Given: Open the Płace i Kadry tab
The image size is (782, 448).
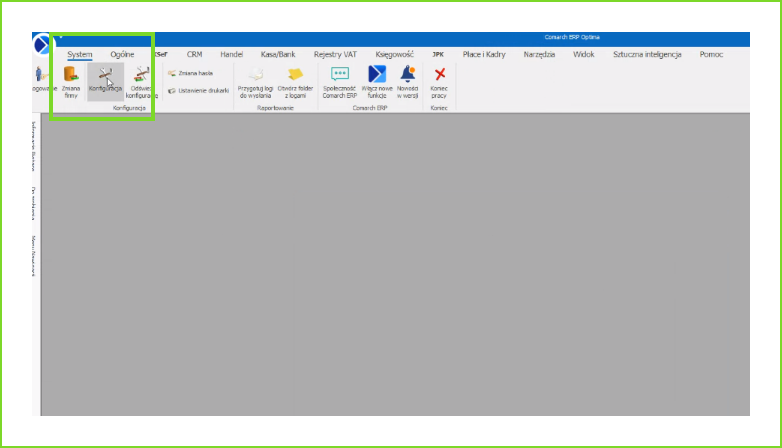Looking at the screenshot, I should 484,54.
